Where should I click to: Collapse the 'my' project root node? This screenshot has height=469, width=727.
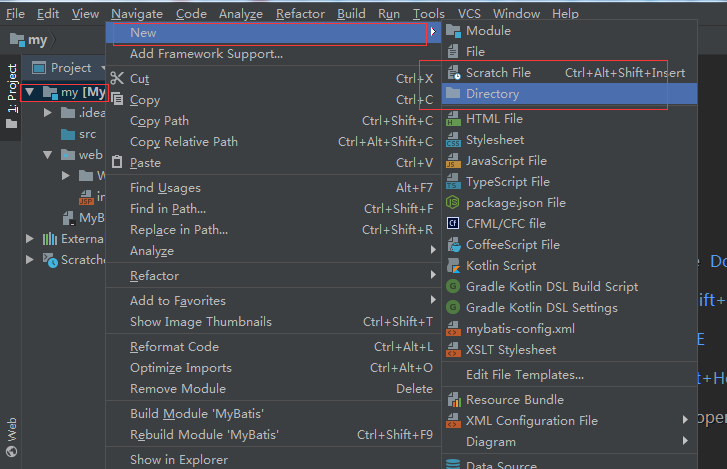[x=30, y=93]
